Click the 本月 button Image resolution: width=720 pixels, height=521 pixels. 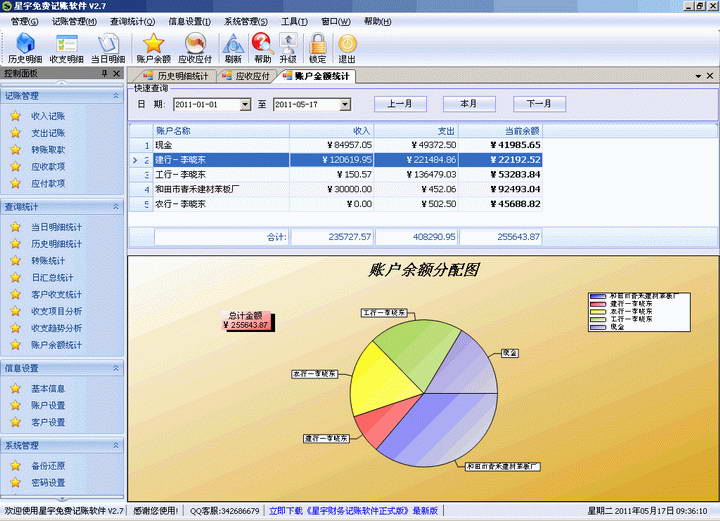(x=469, y=104)
